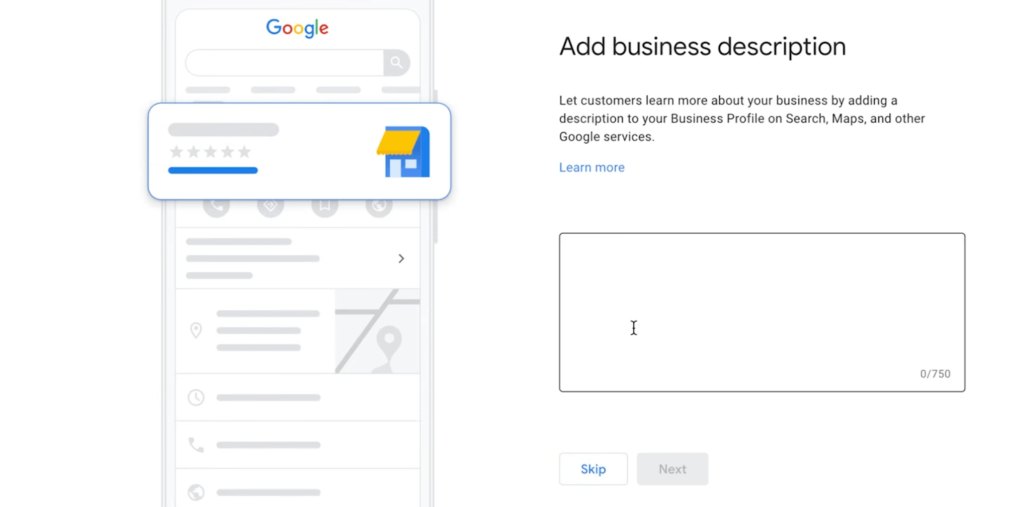1024x507 pixels.
Task: Click the Skip button
Action: [593, 469]
